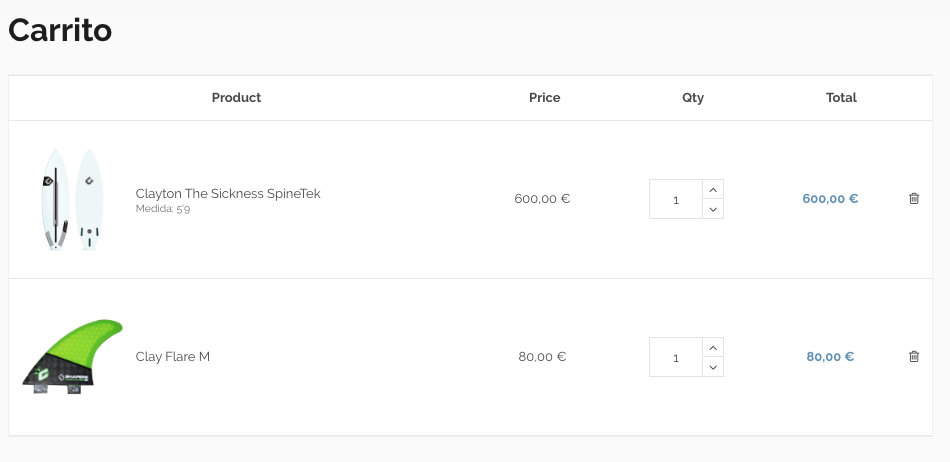Click the Price column header
The width and height of the screenshot is (950, 462).
tap(544, 98)
